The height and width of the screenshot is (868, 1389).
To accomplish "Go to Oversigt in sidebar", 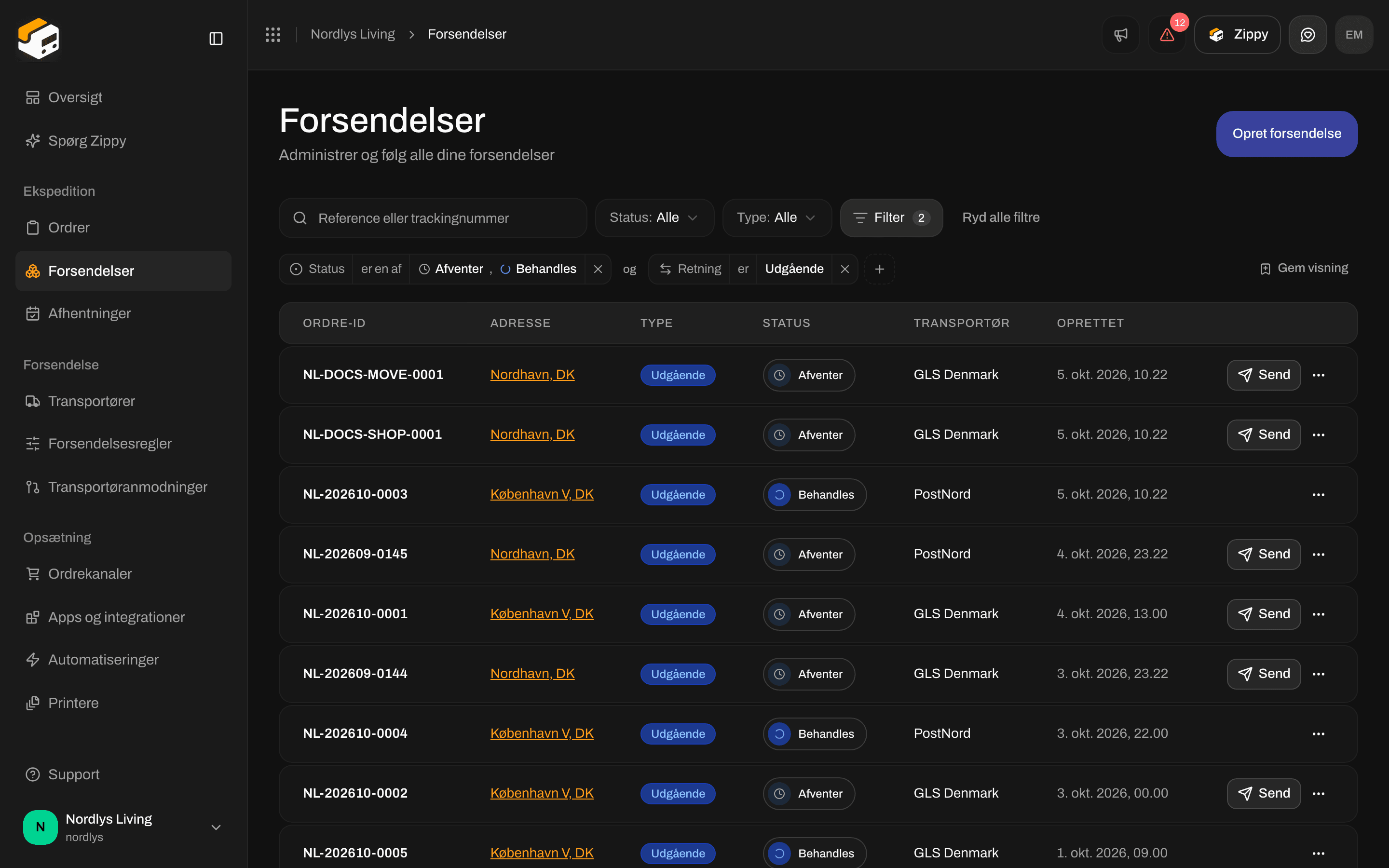I will click(123, 97).
